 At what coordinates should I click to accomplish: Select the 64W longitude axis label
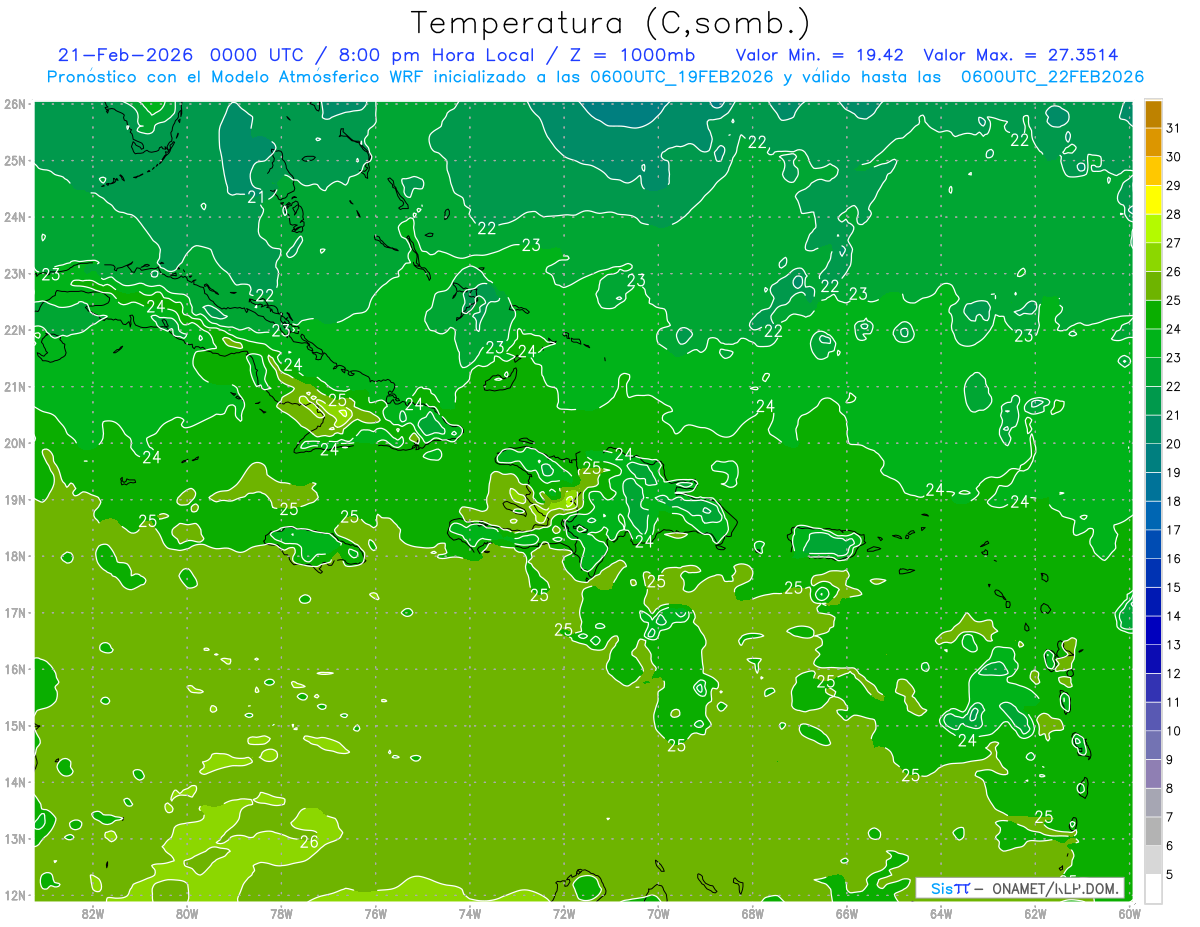[941, 912]
